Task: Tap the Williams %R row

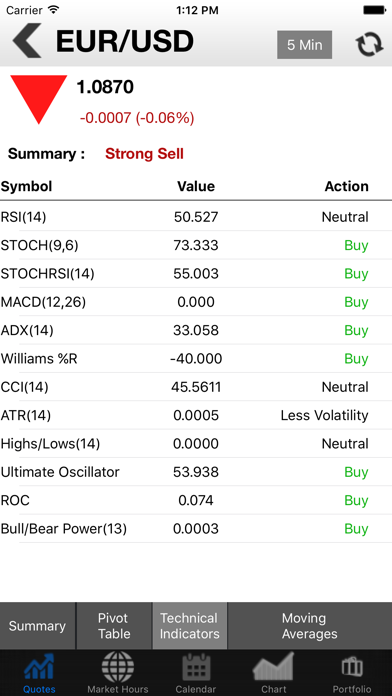Action: tap(196, 359)
